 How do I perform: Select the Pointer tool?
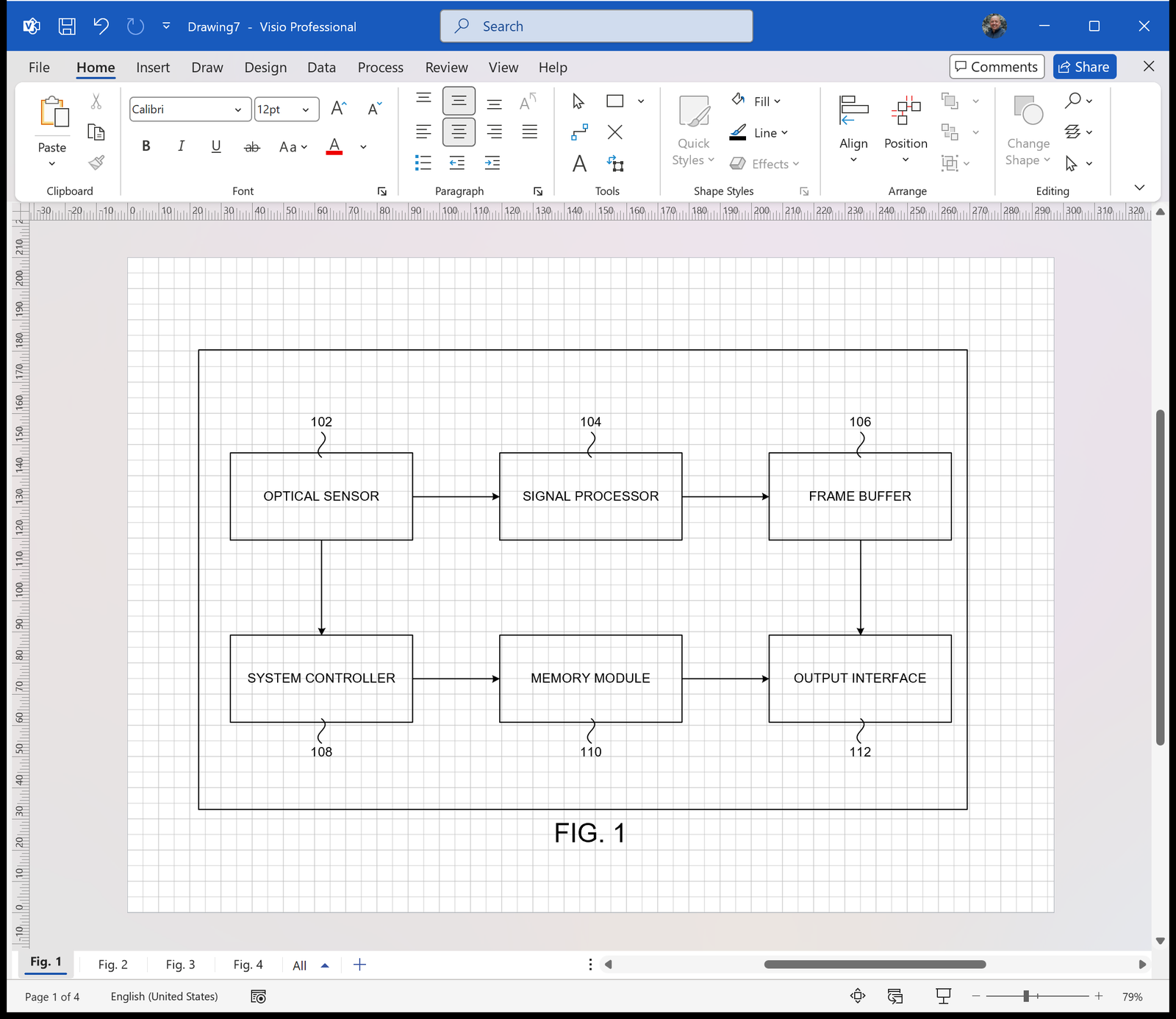pos(578,101)
